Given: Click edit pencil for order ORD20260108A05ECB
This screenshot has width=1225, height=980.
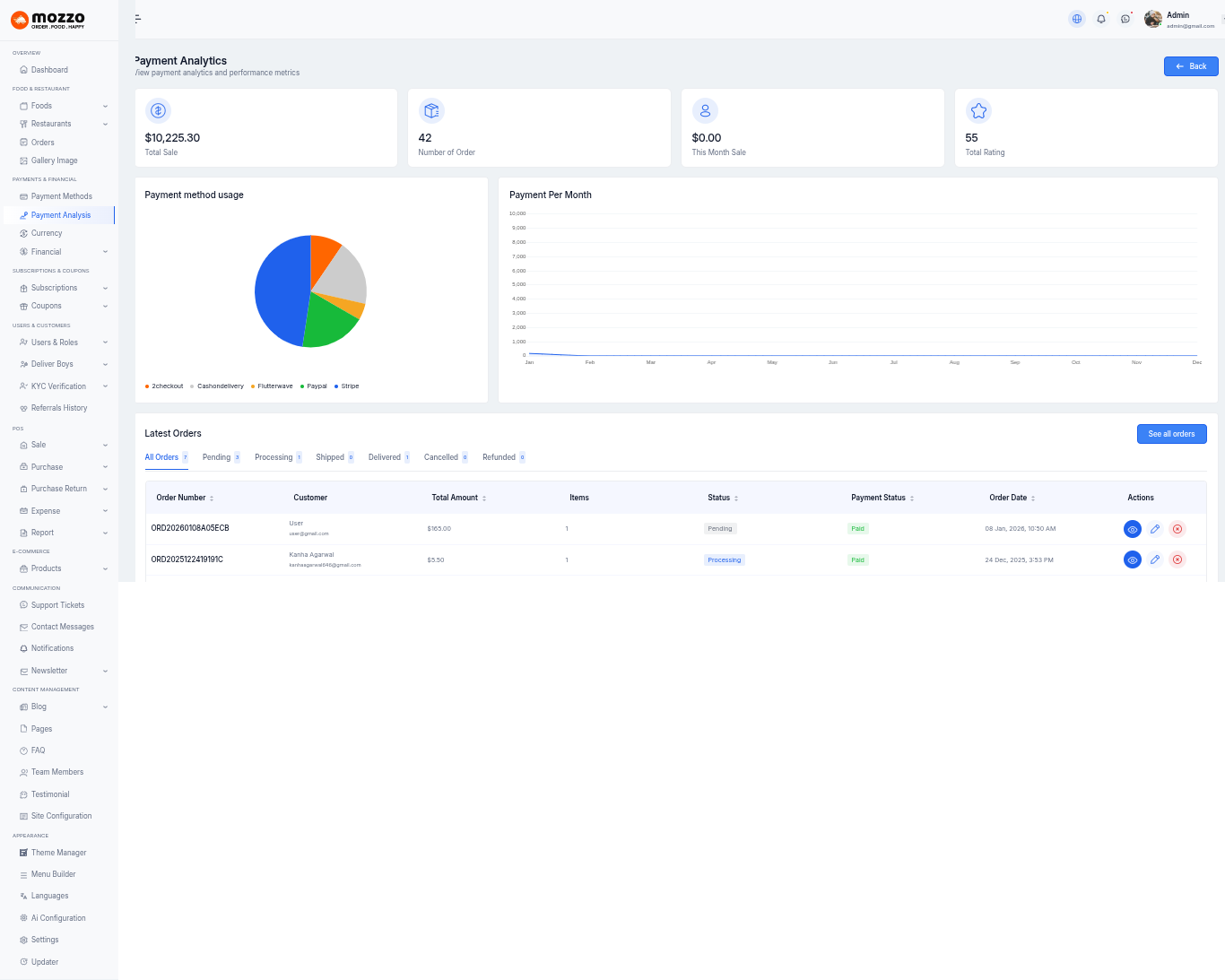Looking at the screenshot, I should click(1155, 529).
